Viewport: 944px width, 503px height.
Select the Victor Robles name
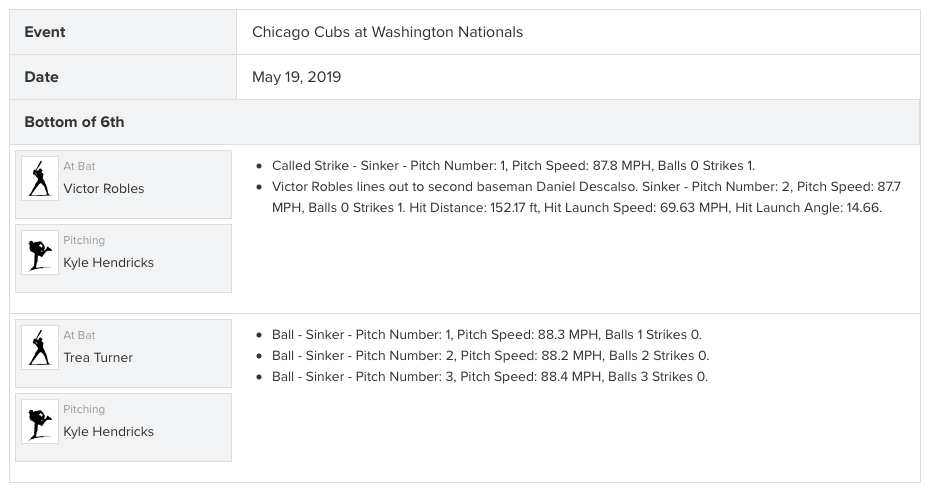pos(104,189)
